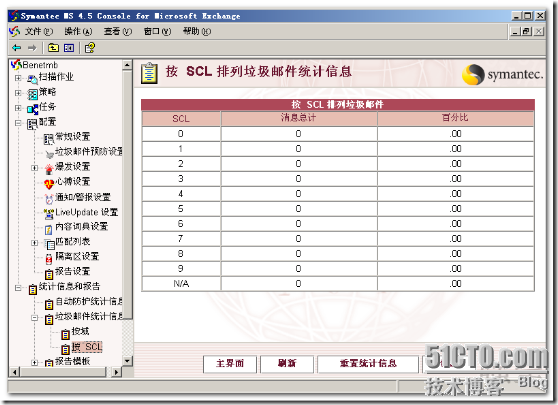
Task: Select the 扫描作业 icon in tree
Action: [32, 79]
